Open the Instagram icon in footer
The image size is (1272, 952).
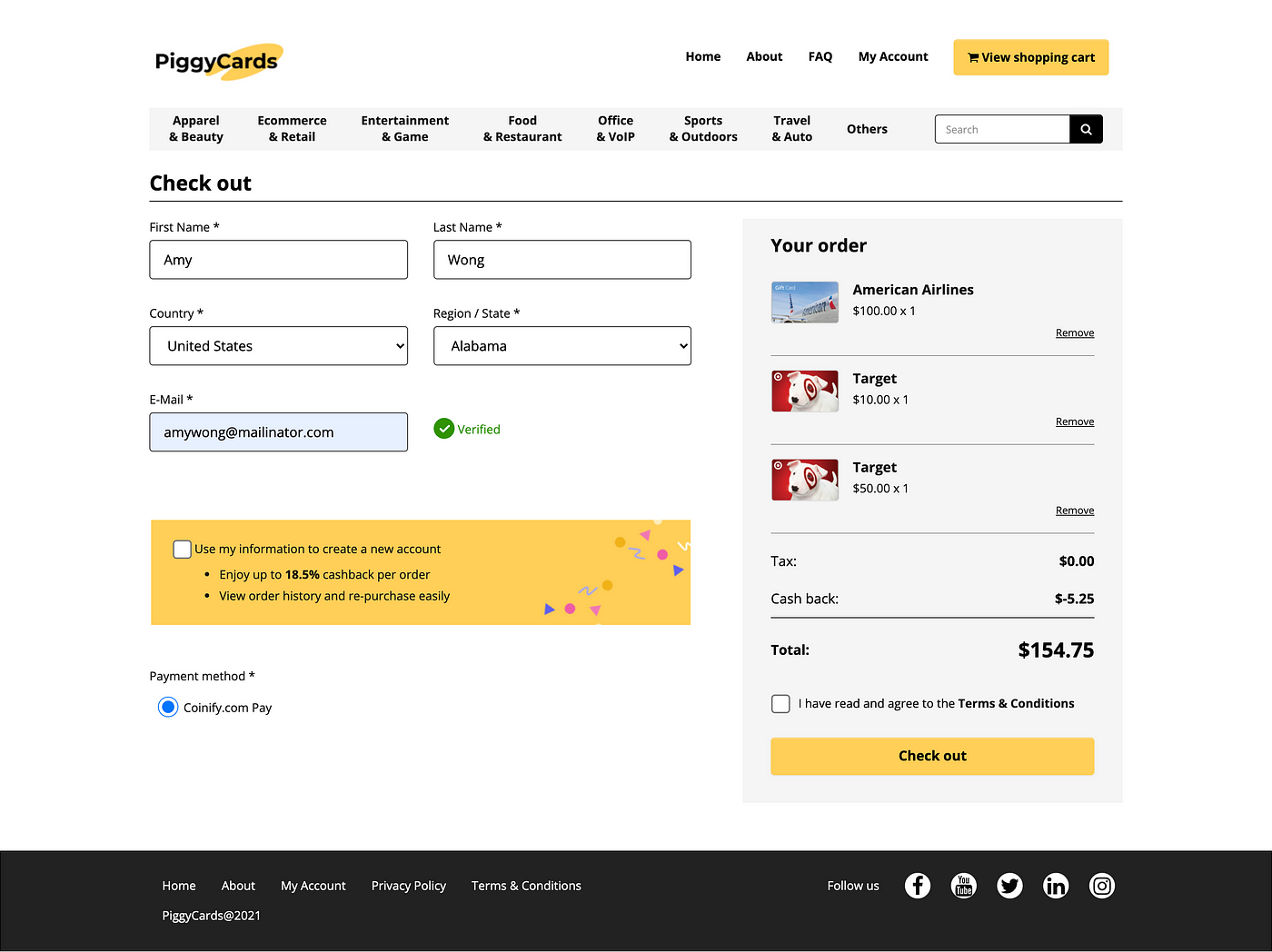tap(1102, 886)
